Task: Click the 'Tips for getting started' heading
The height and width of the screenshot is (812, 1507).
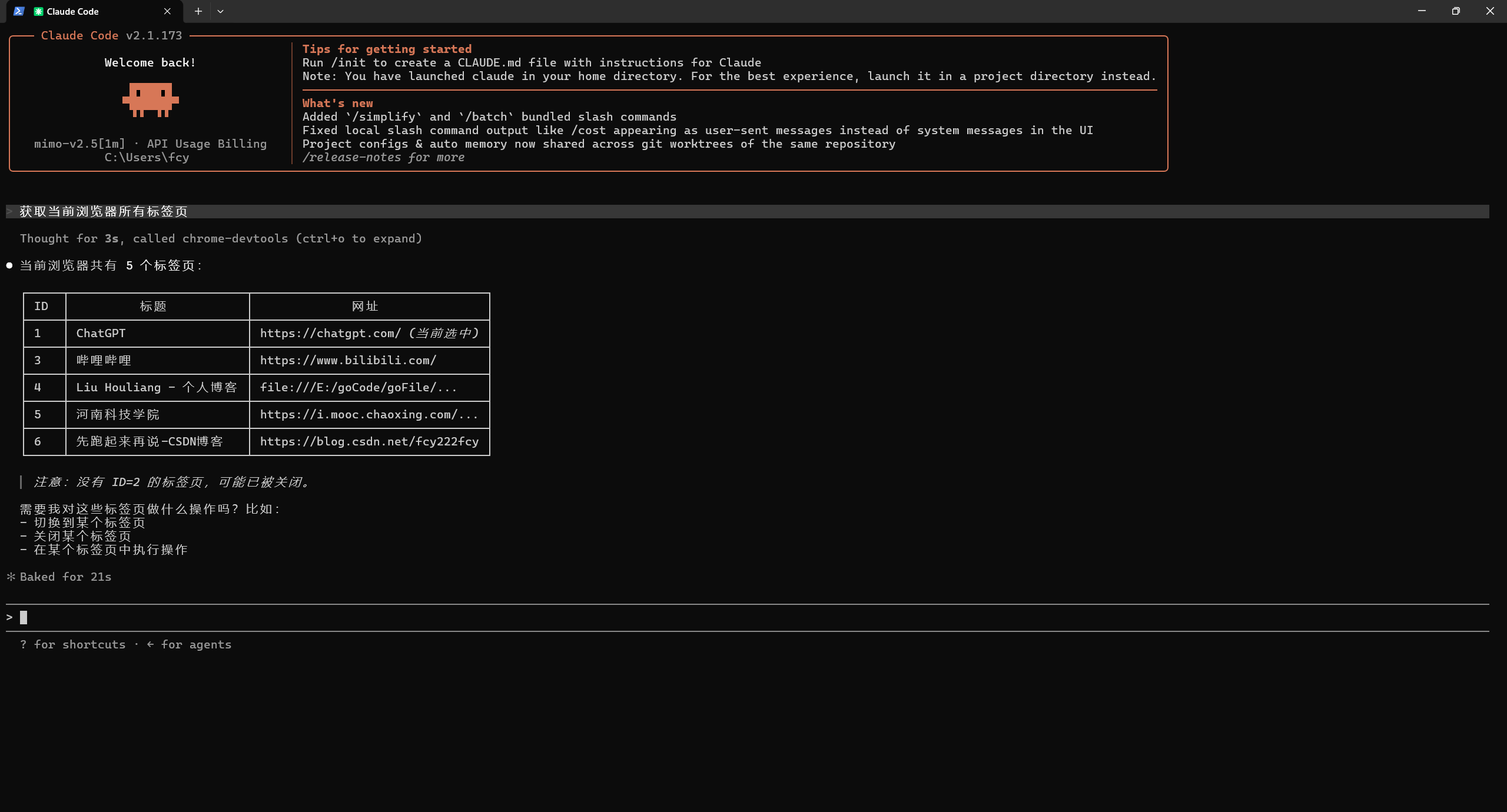Action: tap(387, 49)
